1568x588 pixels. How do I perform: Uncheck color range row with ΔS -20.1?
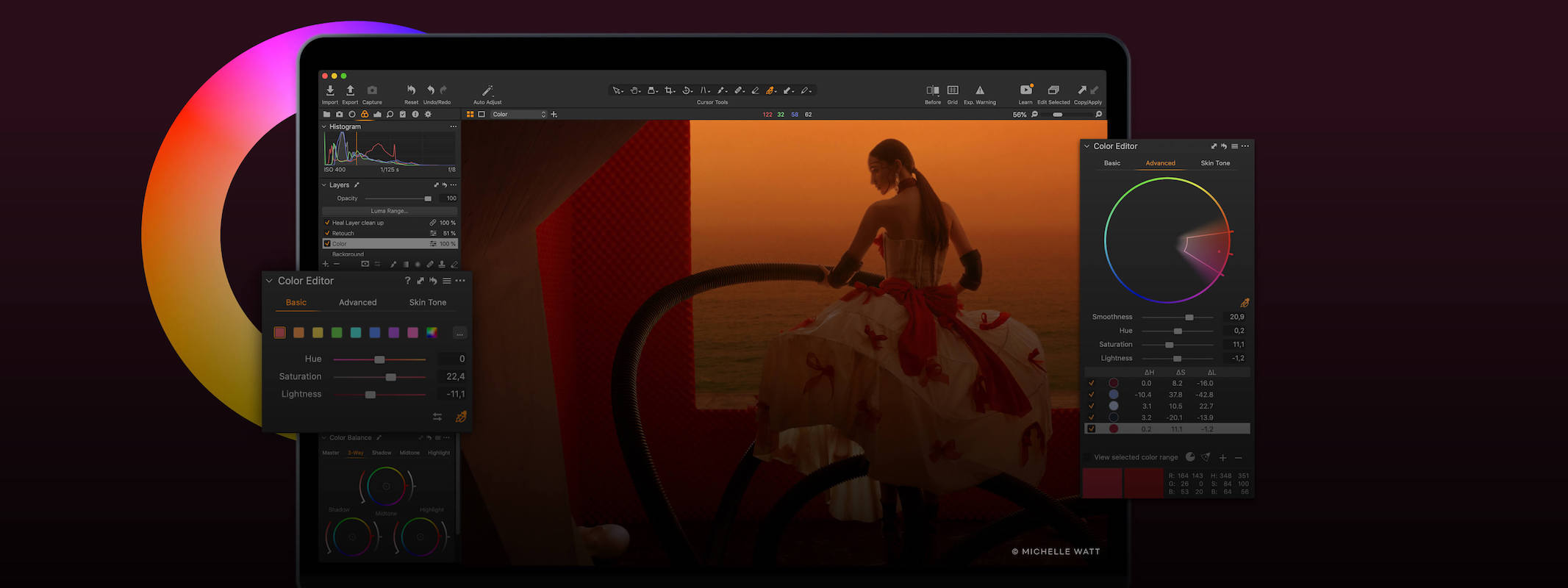click(x=1091, y=417)
